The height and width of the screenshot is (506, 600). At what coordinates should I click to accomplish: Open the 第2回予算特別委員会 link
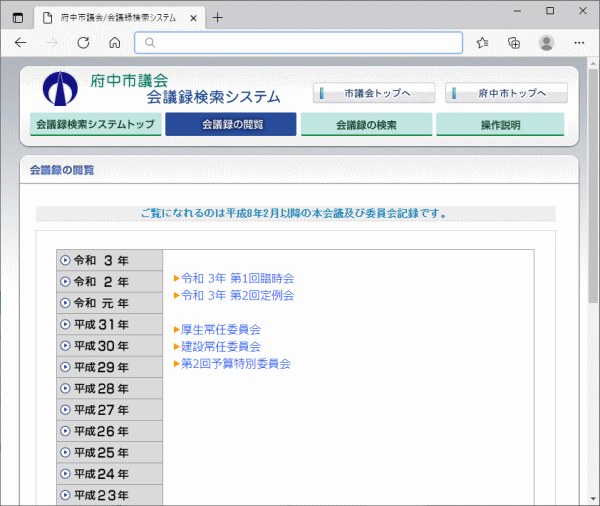click(x=236, y=363)
